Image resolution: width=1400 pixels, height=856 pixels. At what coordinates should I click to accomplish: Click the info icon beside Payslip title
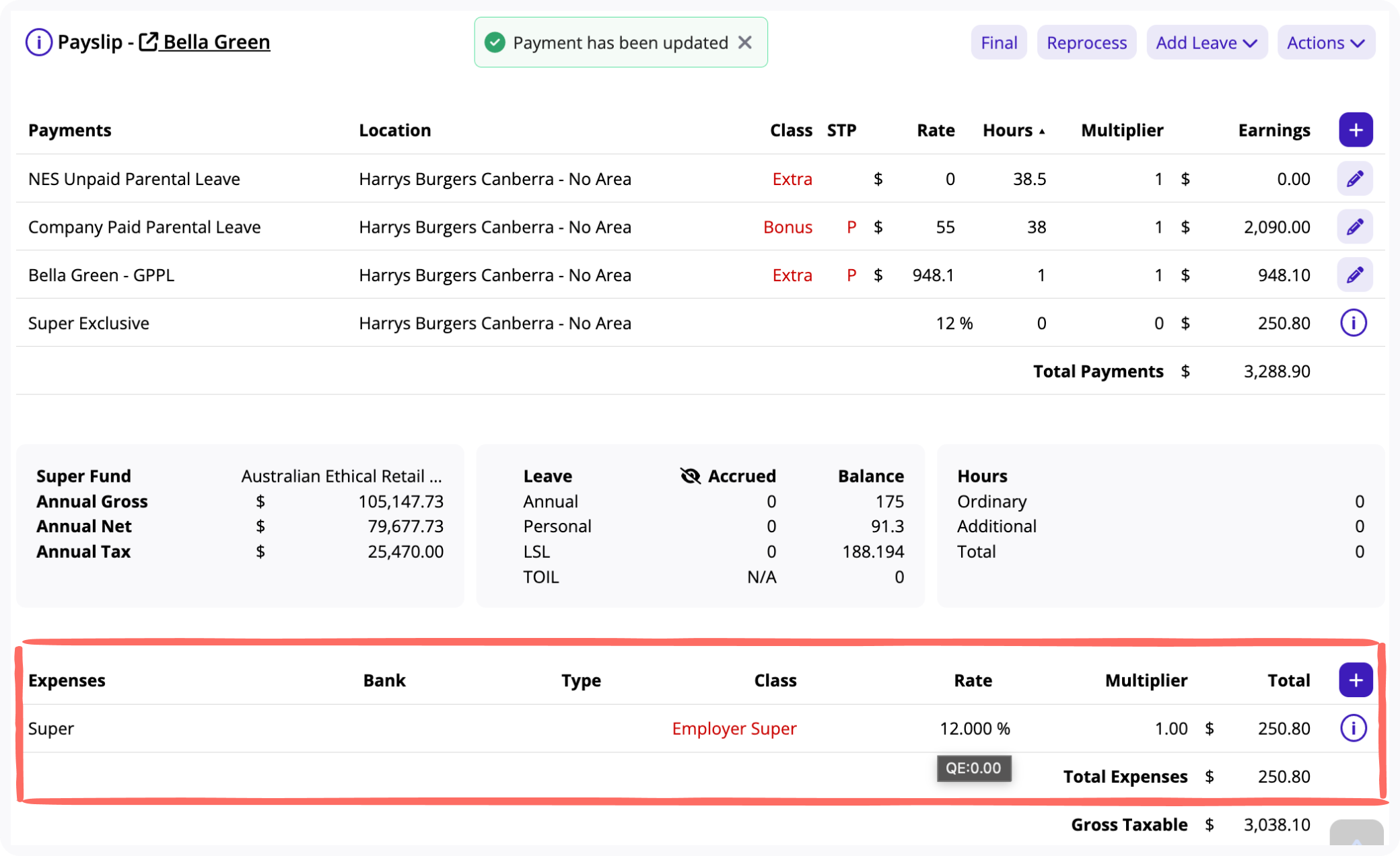pyautogui.click(x=38, y=42)
